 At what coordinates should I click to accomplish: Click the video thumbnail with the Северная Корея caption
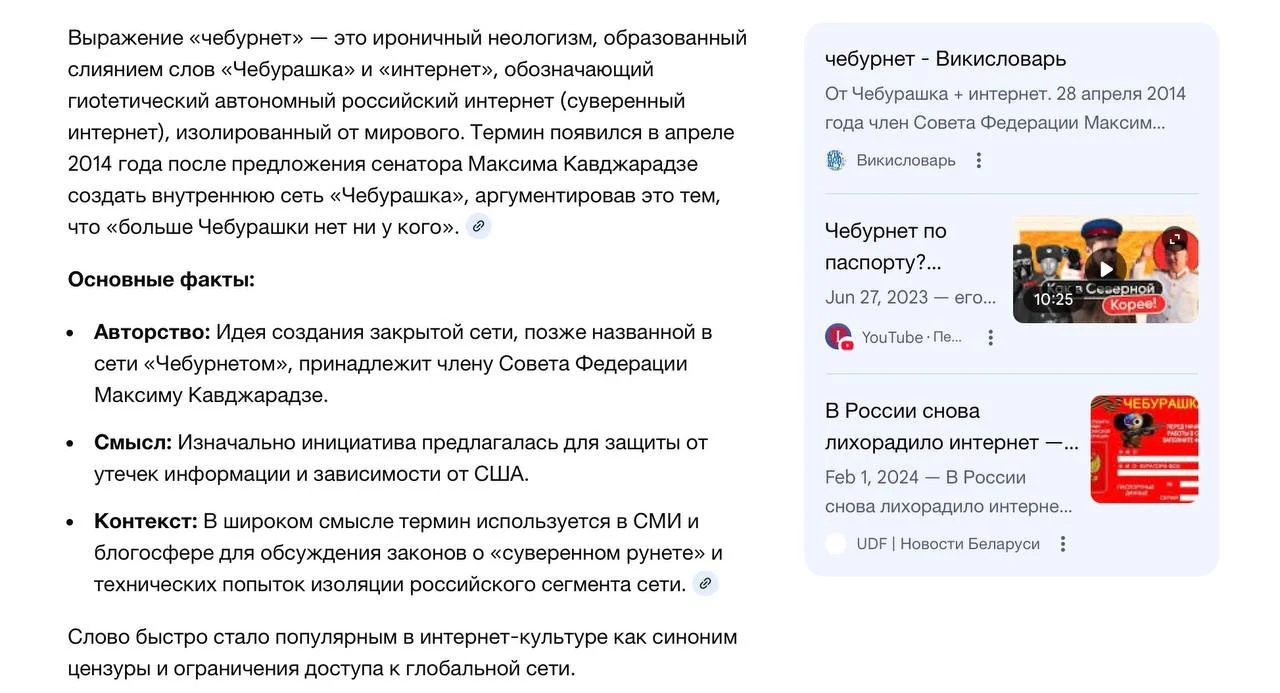pos(1105,268)
